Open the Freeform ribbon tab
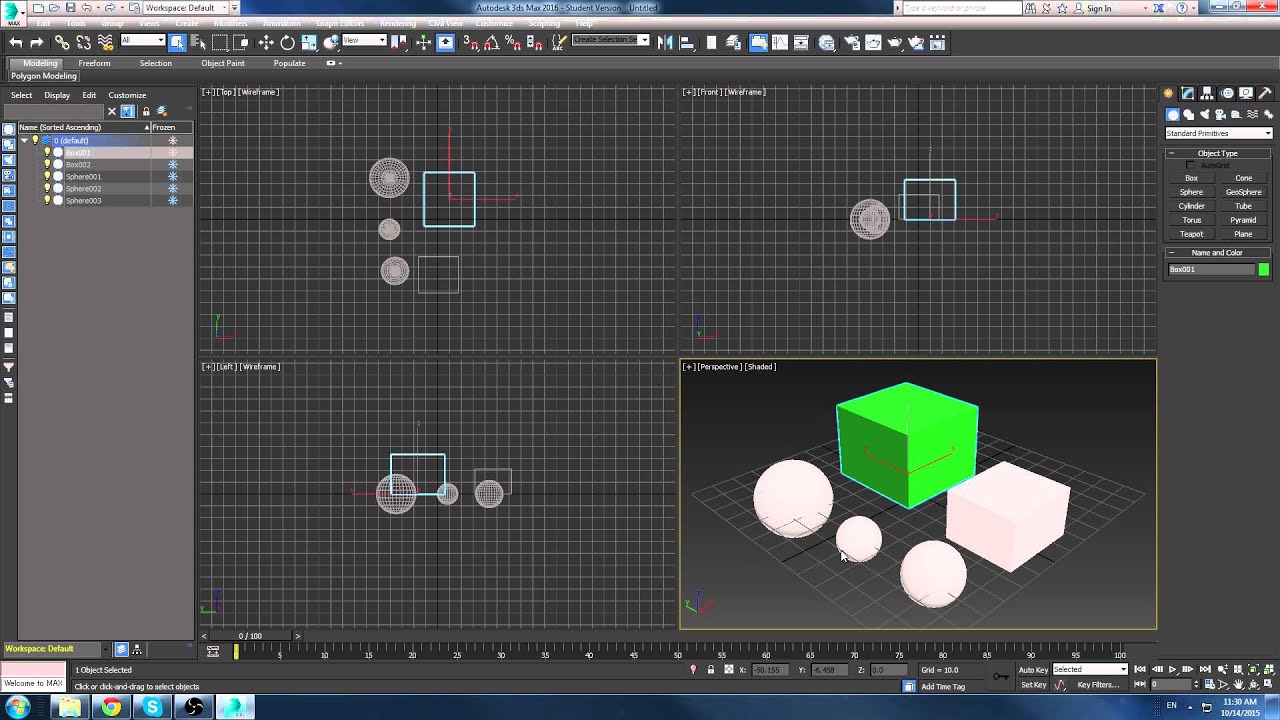1280x720 pixels. tap(94, 63)
